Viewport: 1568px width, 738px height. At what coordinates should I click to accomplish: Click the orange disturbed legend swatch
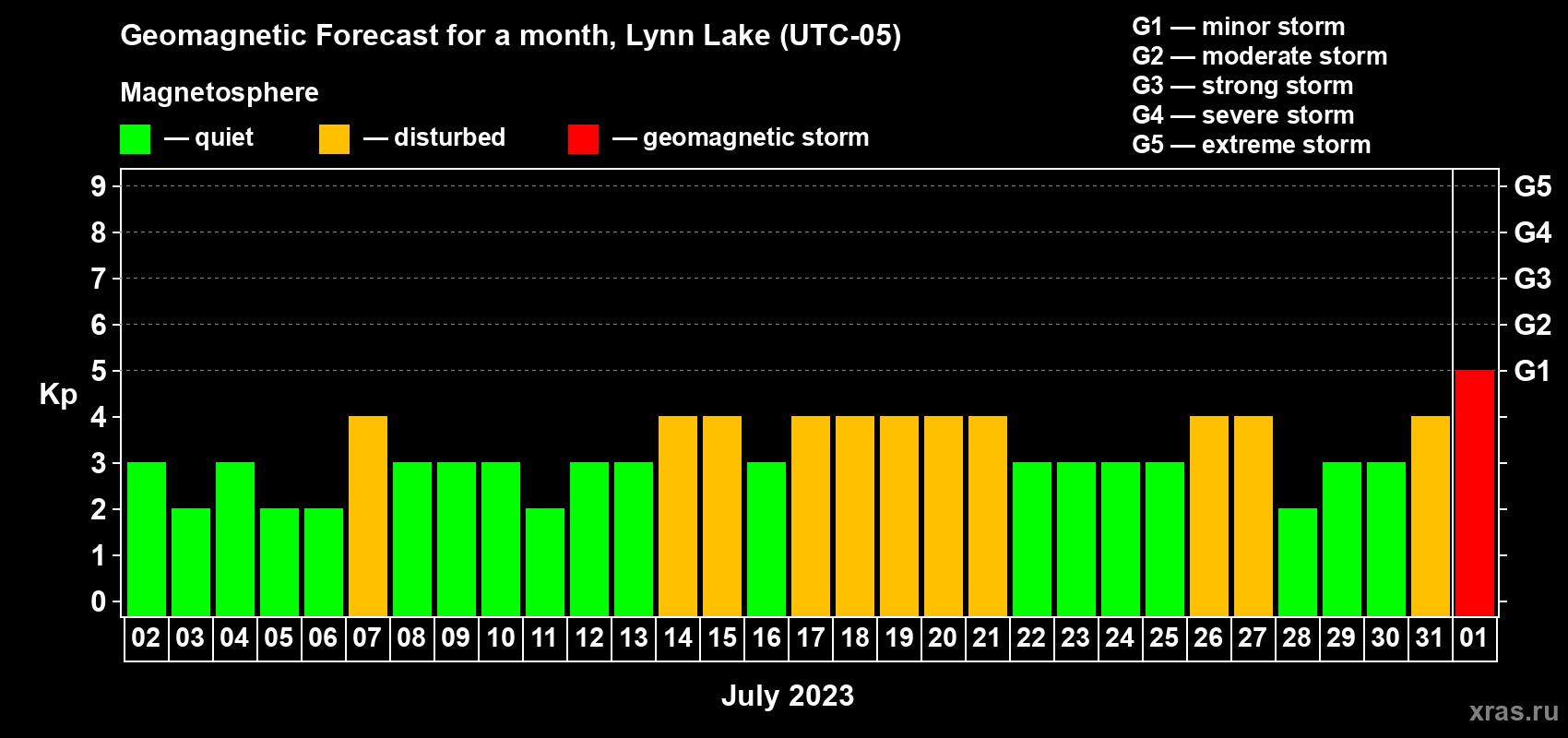(x=334, y=139)
